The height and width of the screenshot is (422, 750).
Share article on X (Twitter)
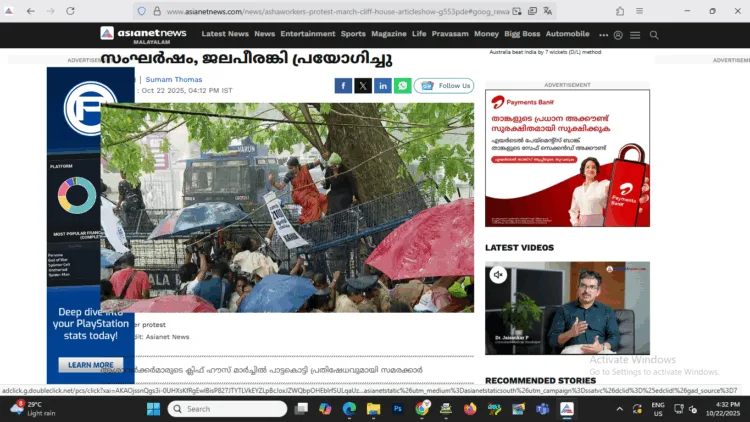tap(363, 86)
